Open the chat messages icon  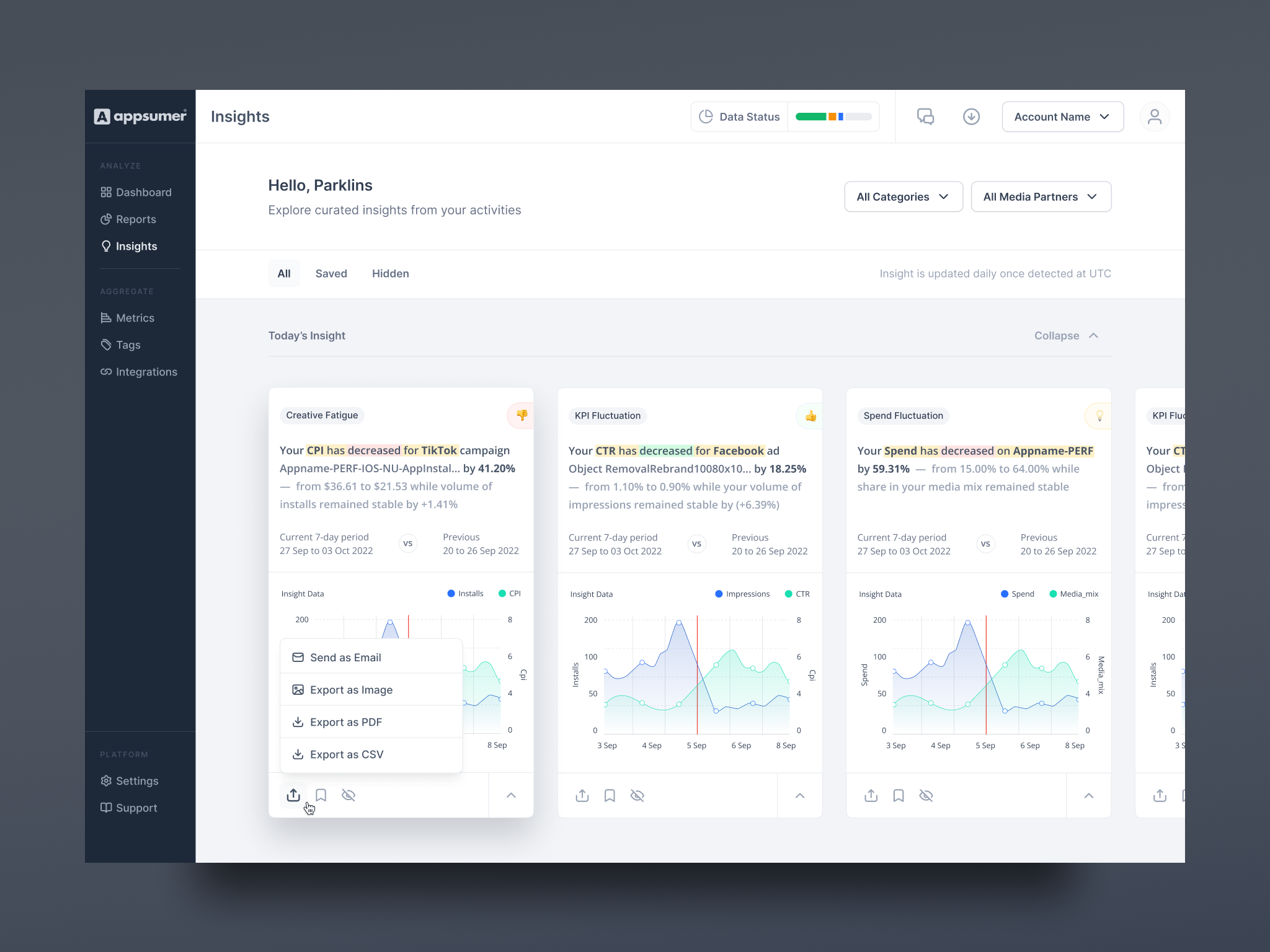click(925, 117)
